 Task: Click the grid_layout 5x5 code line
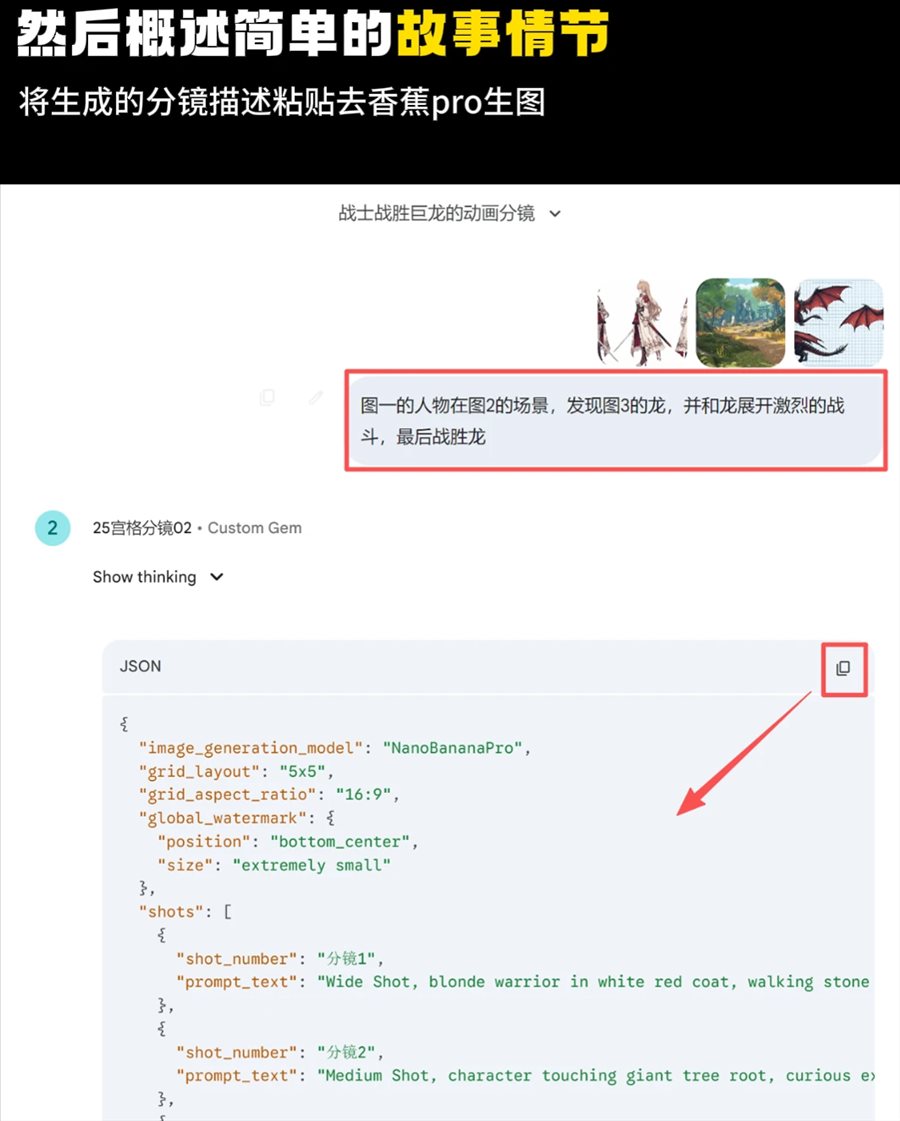pos(237,771)
